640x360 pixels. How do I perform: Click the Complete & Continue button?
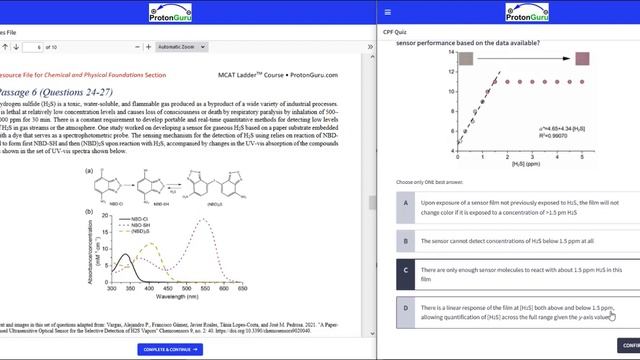pos(170,349)
